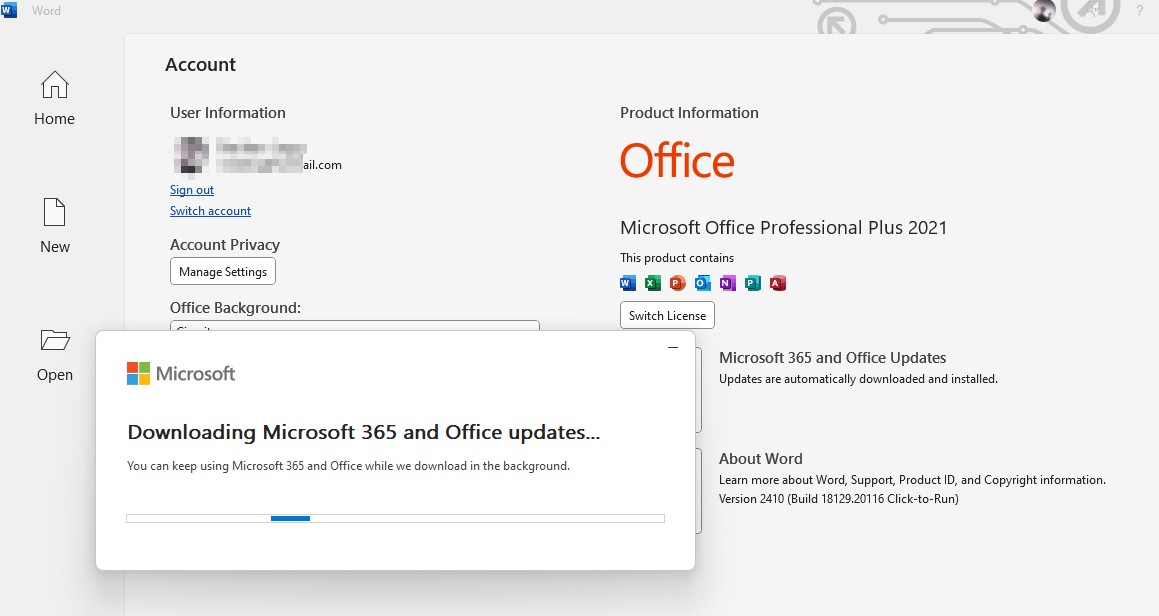Click the Microsoft logo in update dialog
This screenshot has height=616, width=1159.
(181, 373)
